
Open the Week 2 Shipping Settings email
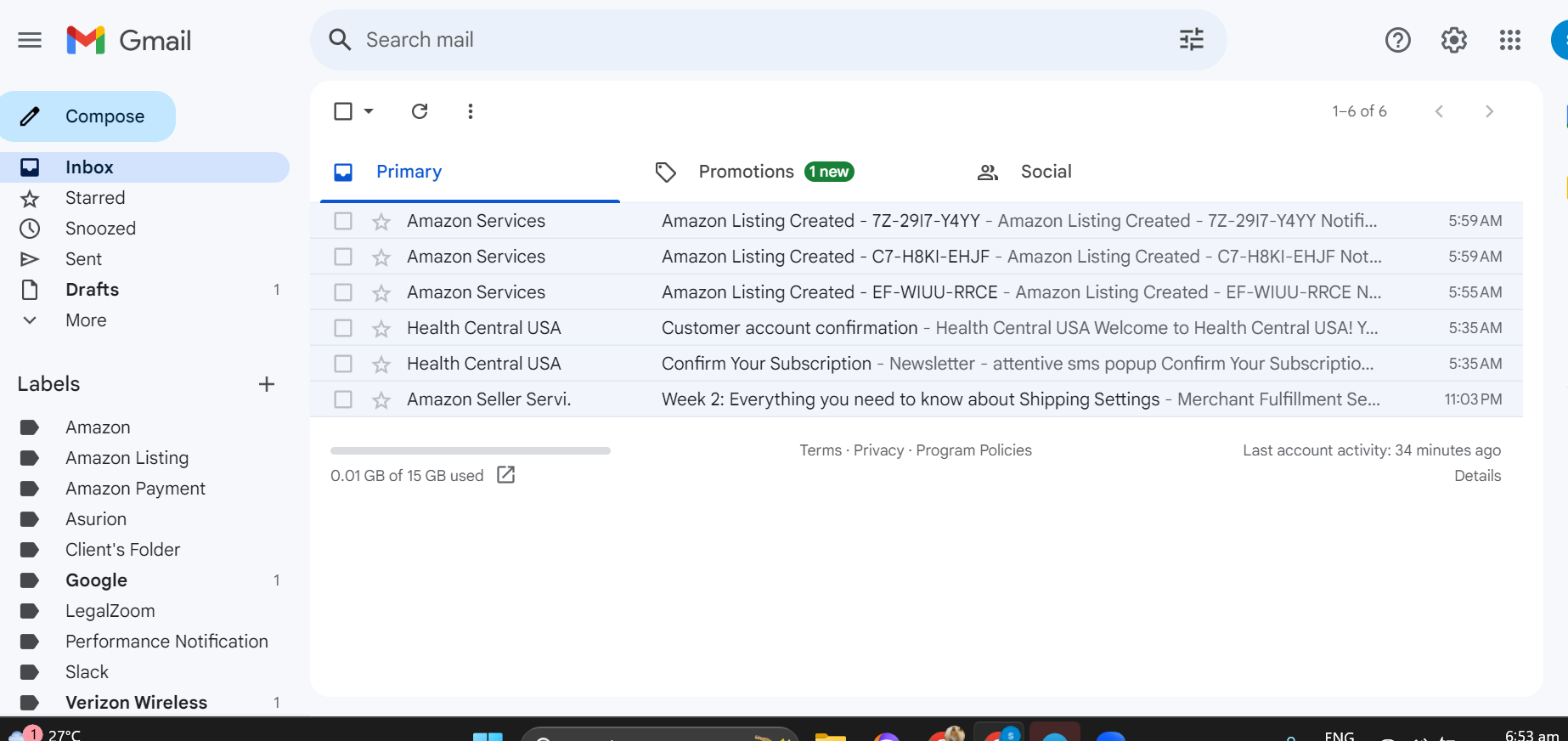tap(917, 399)
